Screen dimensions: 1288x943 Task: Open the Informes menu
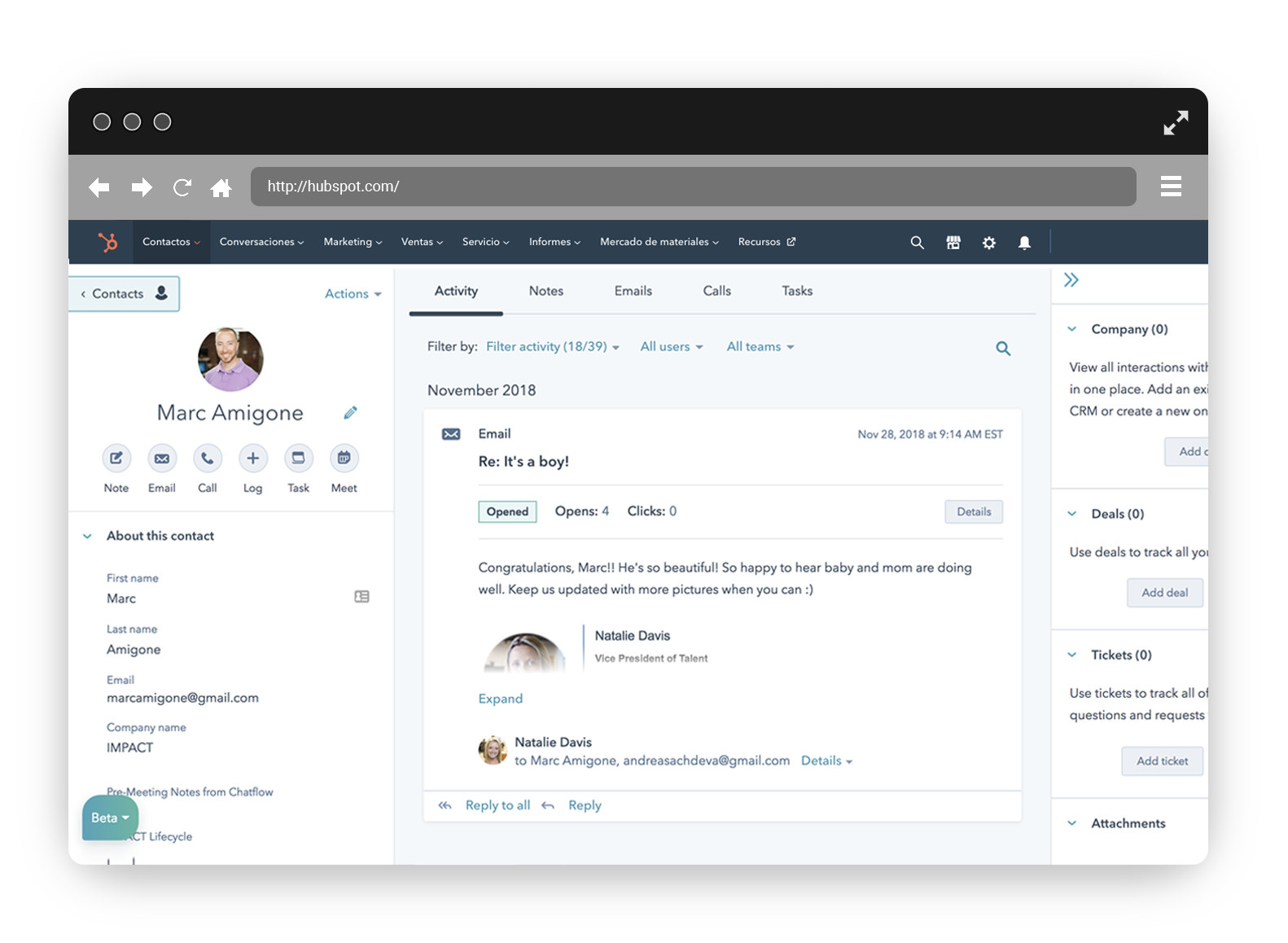point(554,242)
